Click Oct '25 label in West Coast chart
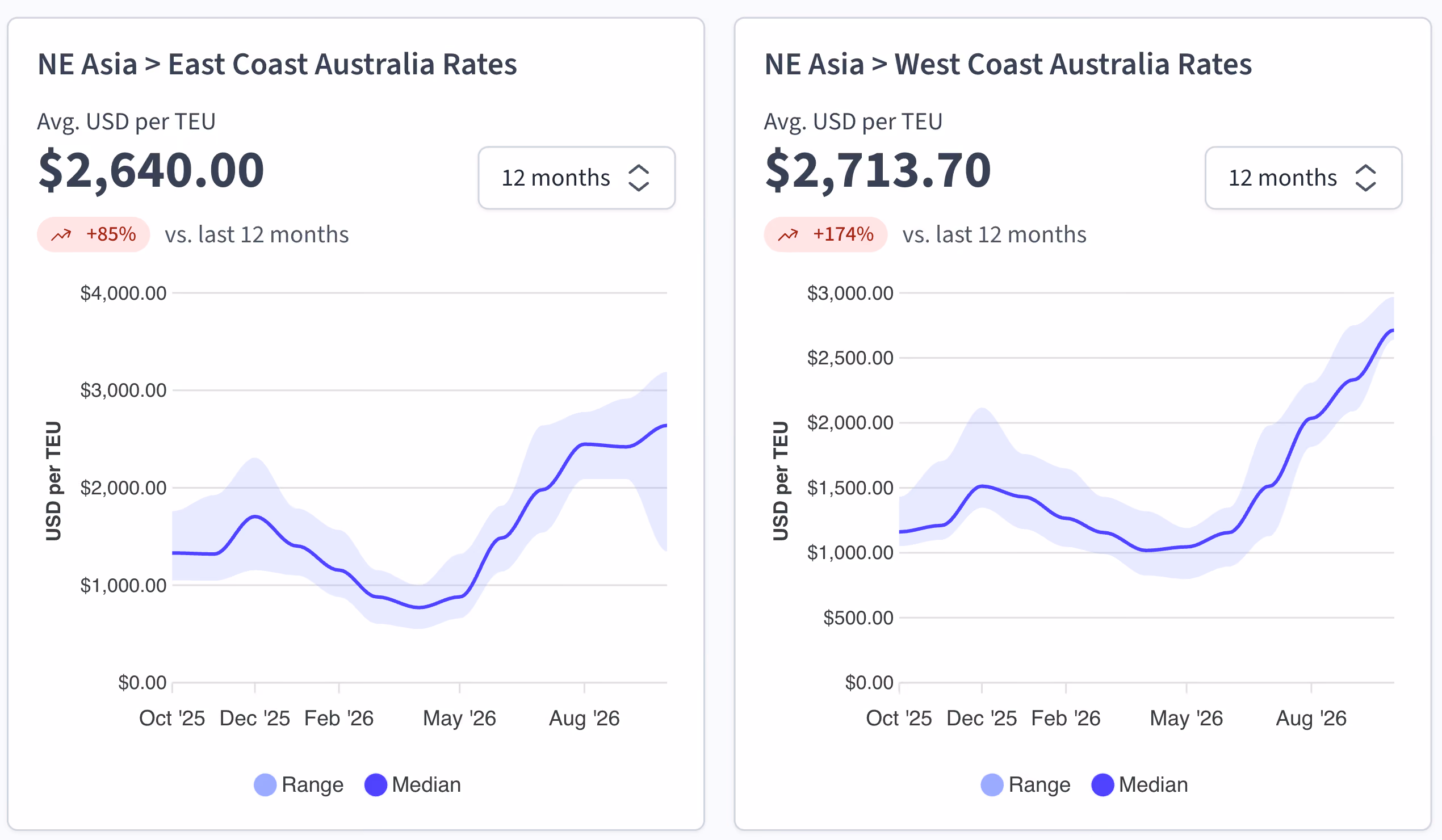The width and height of the screenshot is (1442, 840). [x=898, y=719]
